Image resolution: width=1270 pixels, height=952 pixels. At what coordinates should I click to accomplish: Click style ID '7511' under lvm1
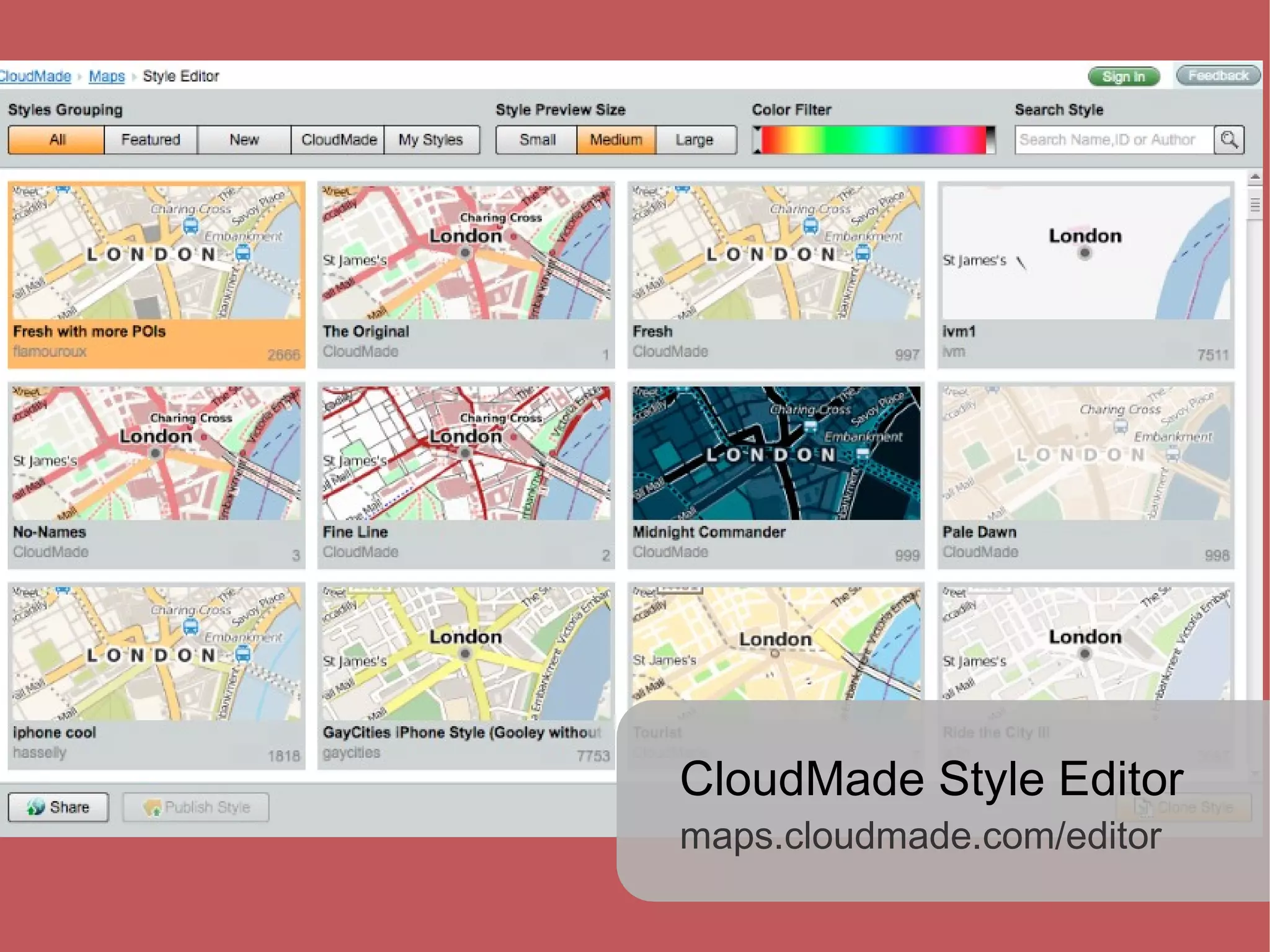pyautogui.click(x=1212, y=355)
